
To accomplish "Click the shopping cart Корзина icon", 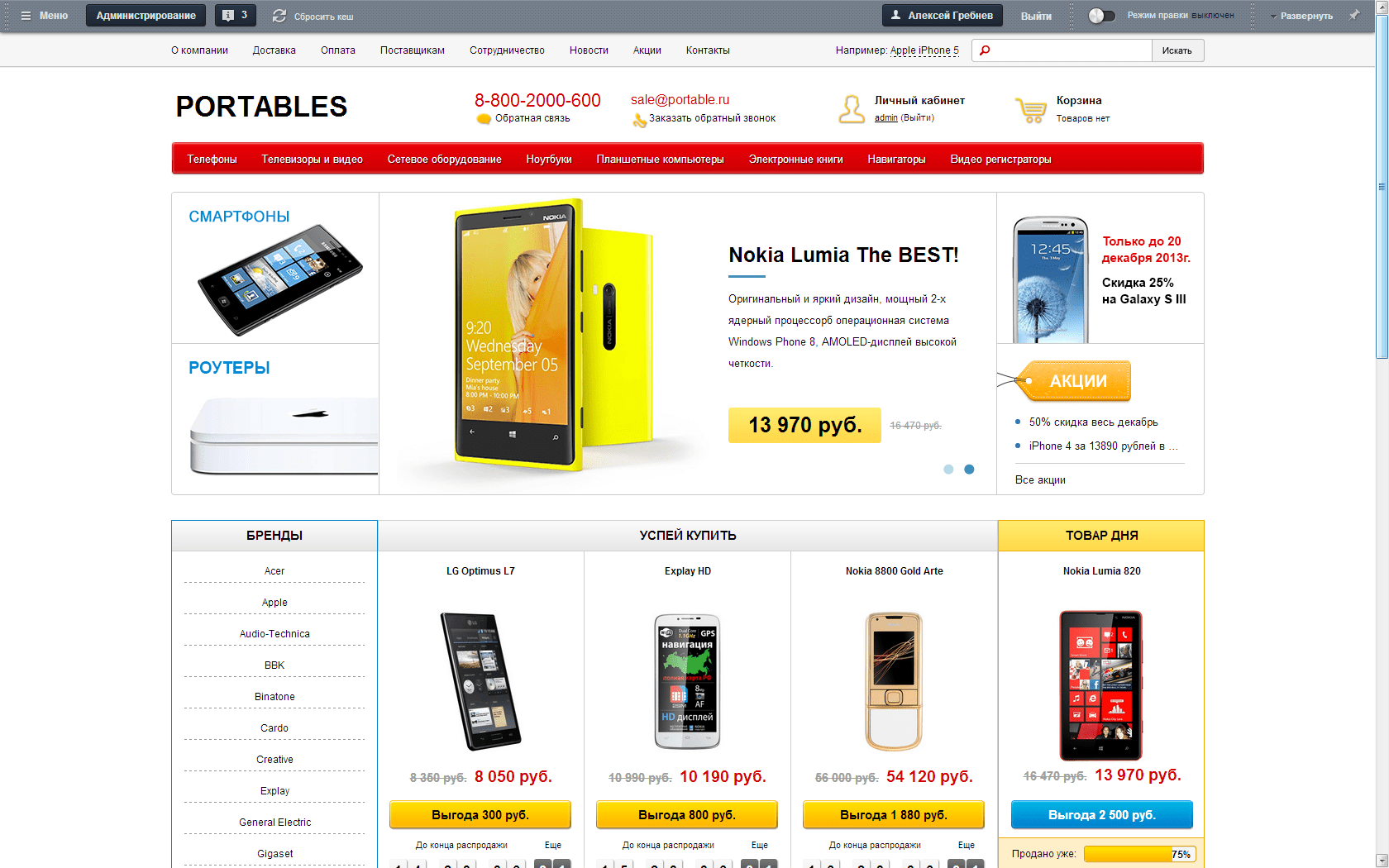I will 1031,110.
